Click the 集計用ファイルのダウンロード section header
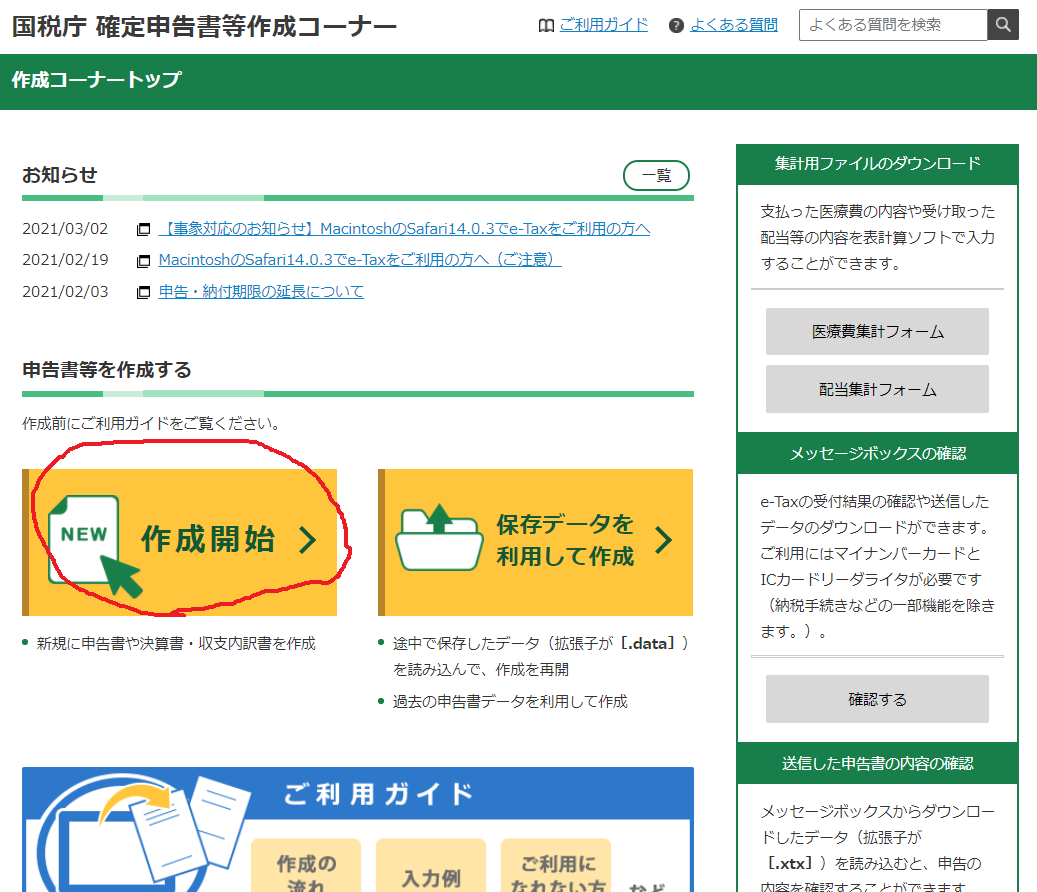1037x892 pixels. 877,164
